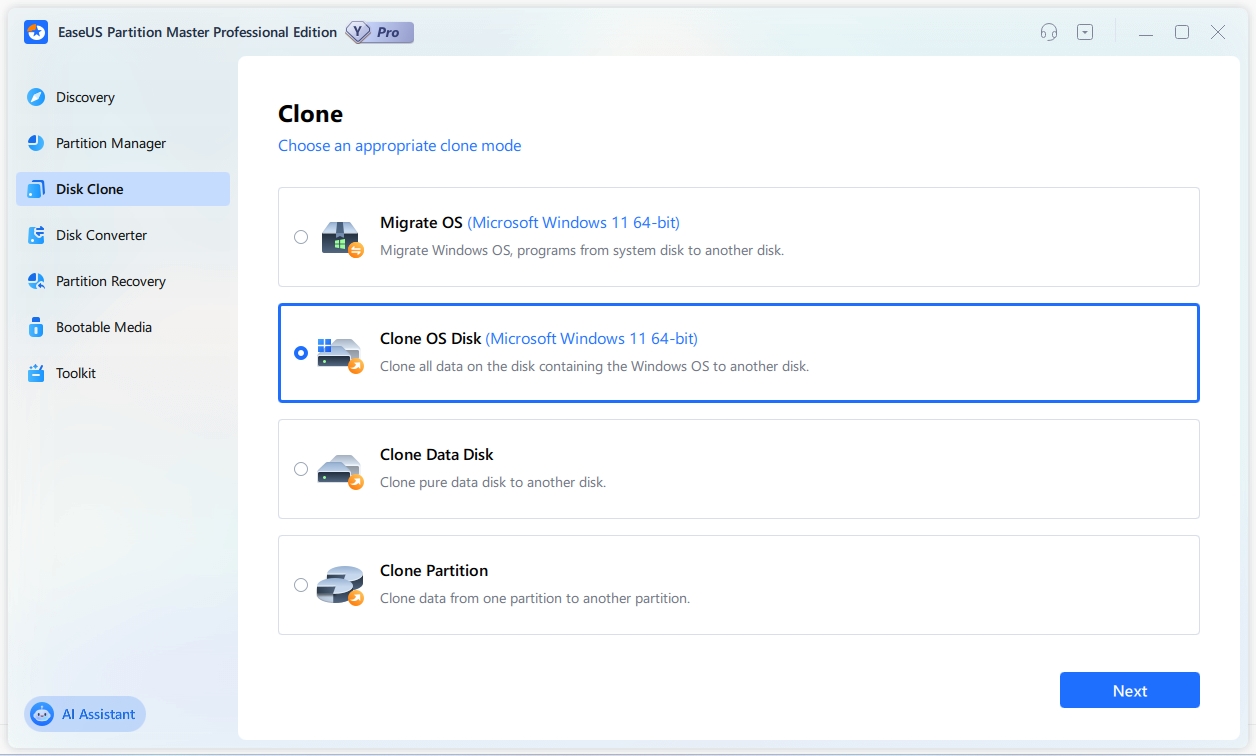Click the EaseUS app logo icon
Screen dimensions: 1256x756
(36, 32)
